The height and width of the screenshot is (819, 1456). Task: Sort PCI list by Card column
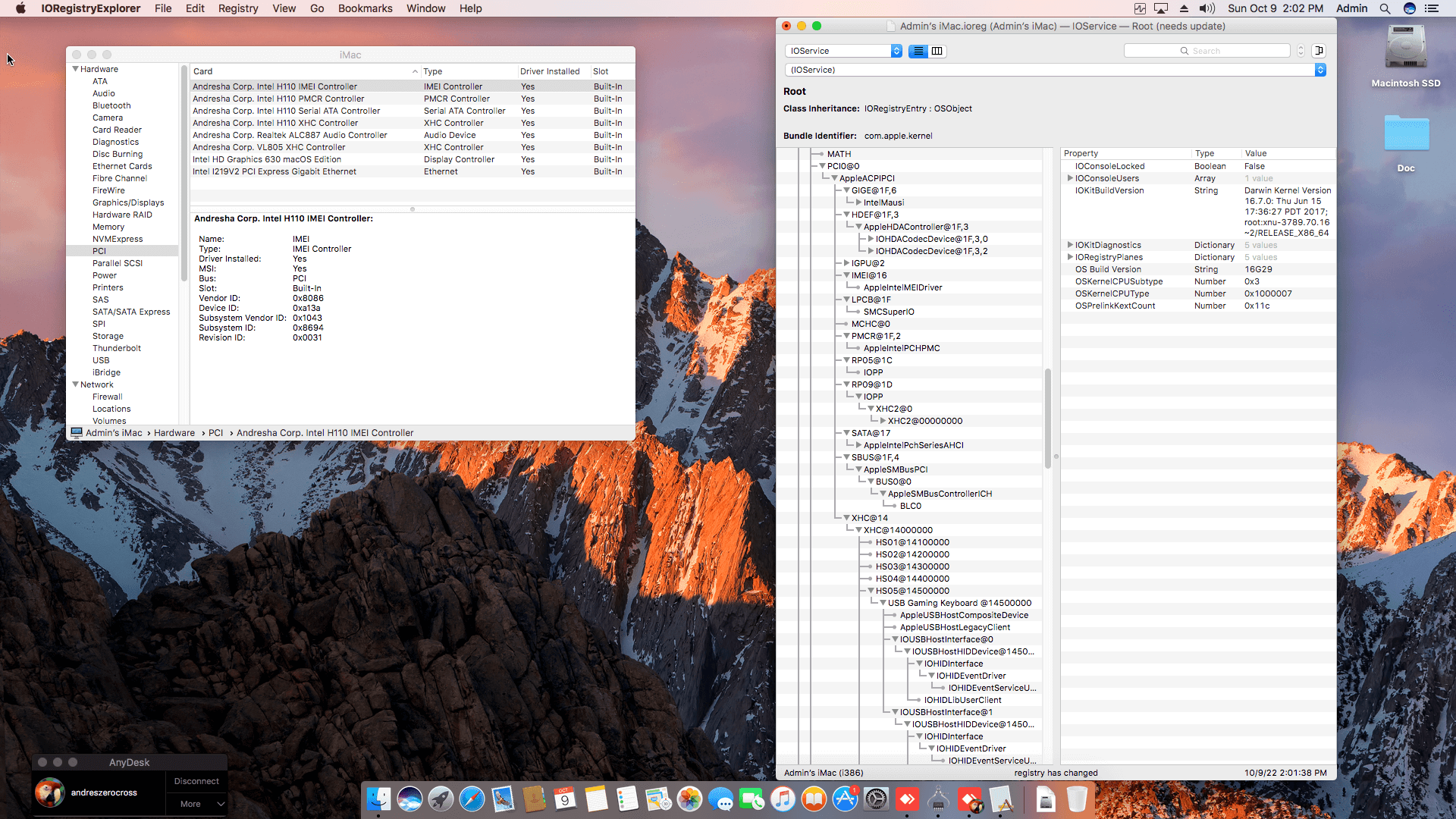[x=305, y=71]
